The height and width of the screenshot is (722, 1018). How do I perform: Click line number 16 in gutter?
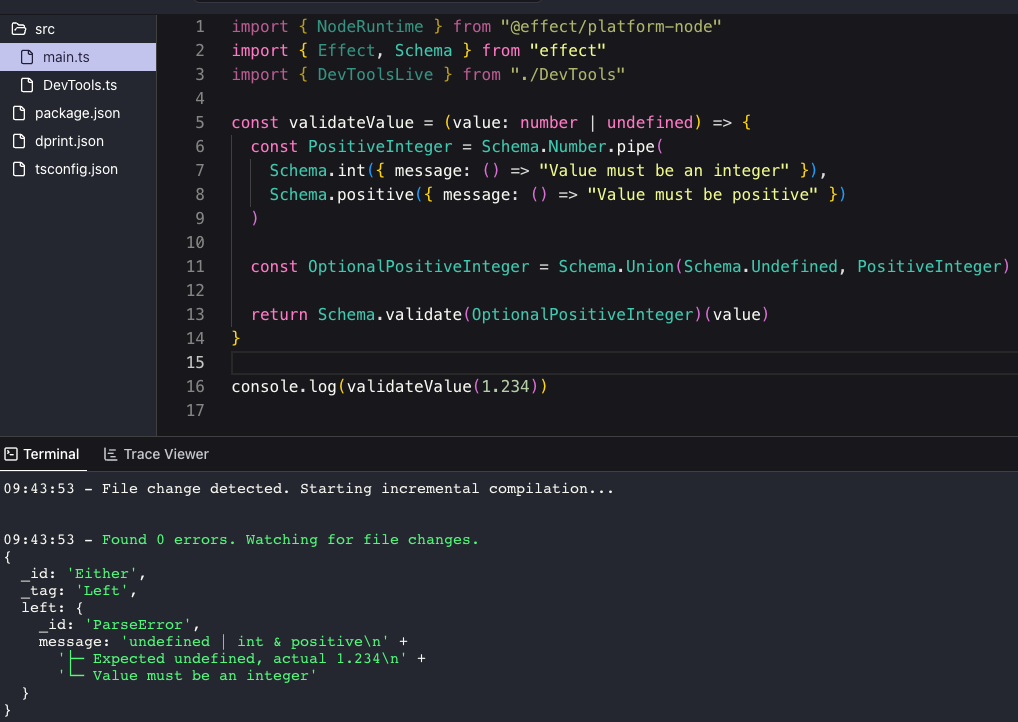point(195,387)
